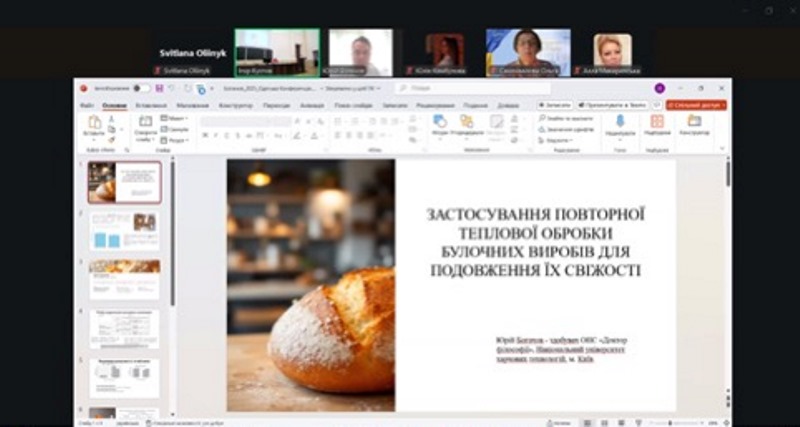Click the Present in Teams button
800x427 pixels.
point(612,104)
